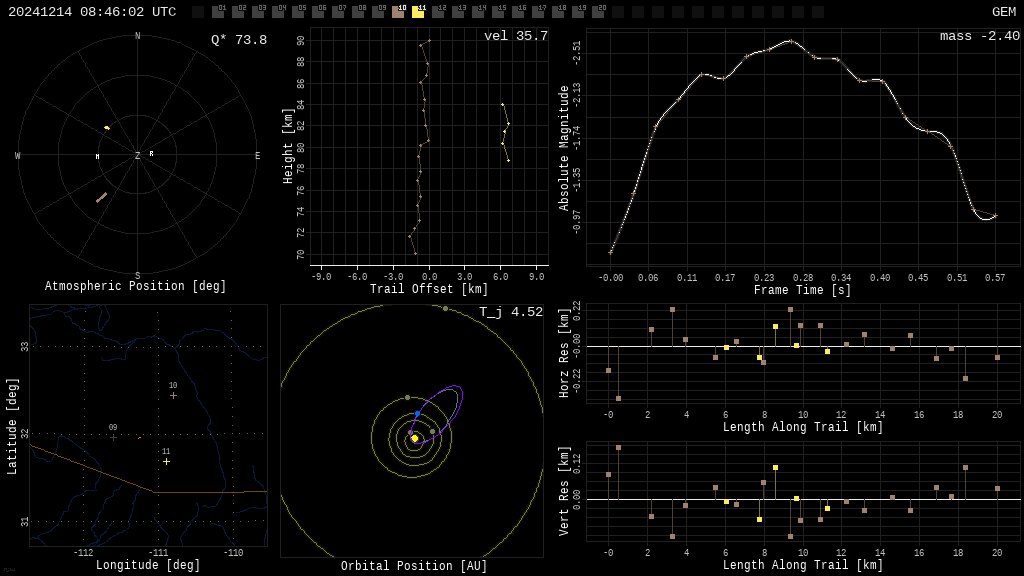The image size is (1024, 576).
Task: Click -111 tick on longitude axis
Action: point(158,552)
